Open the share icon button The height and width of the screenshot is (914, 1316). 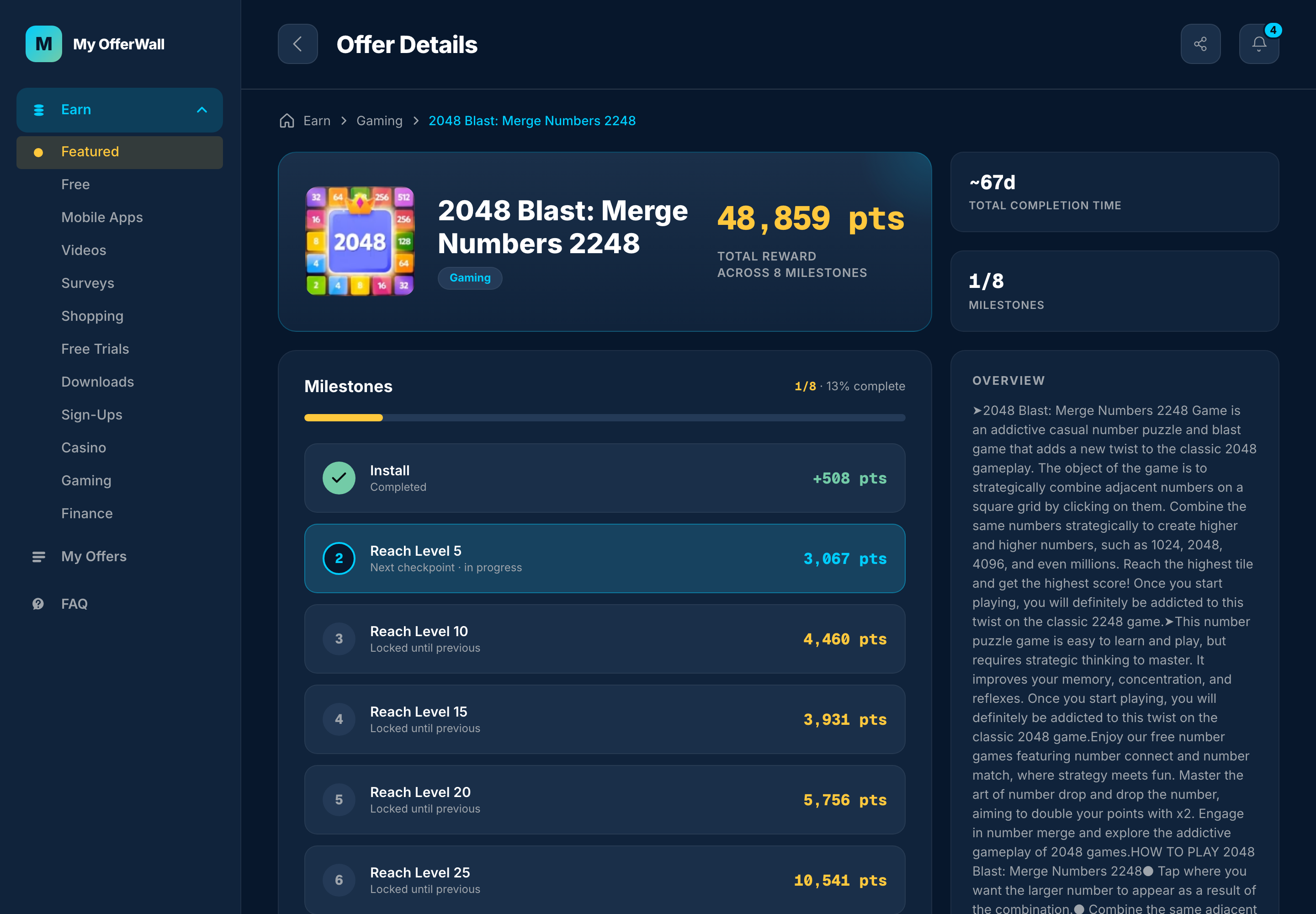(x=1200, y=44)
